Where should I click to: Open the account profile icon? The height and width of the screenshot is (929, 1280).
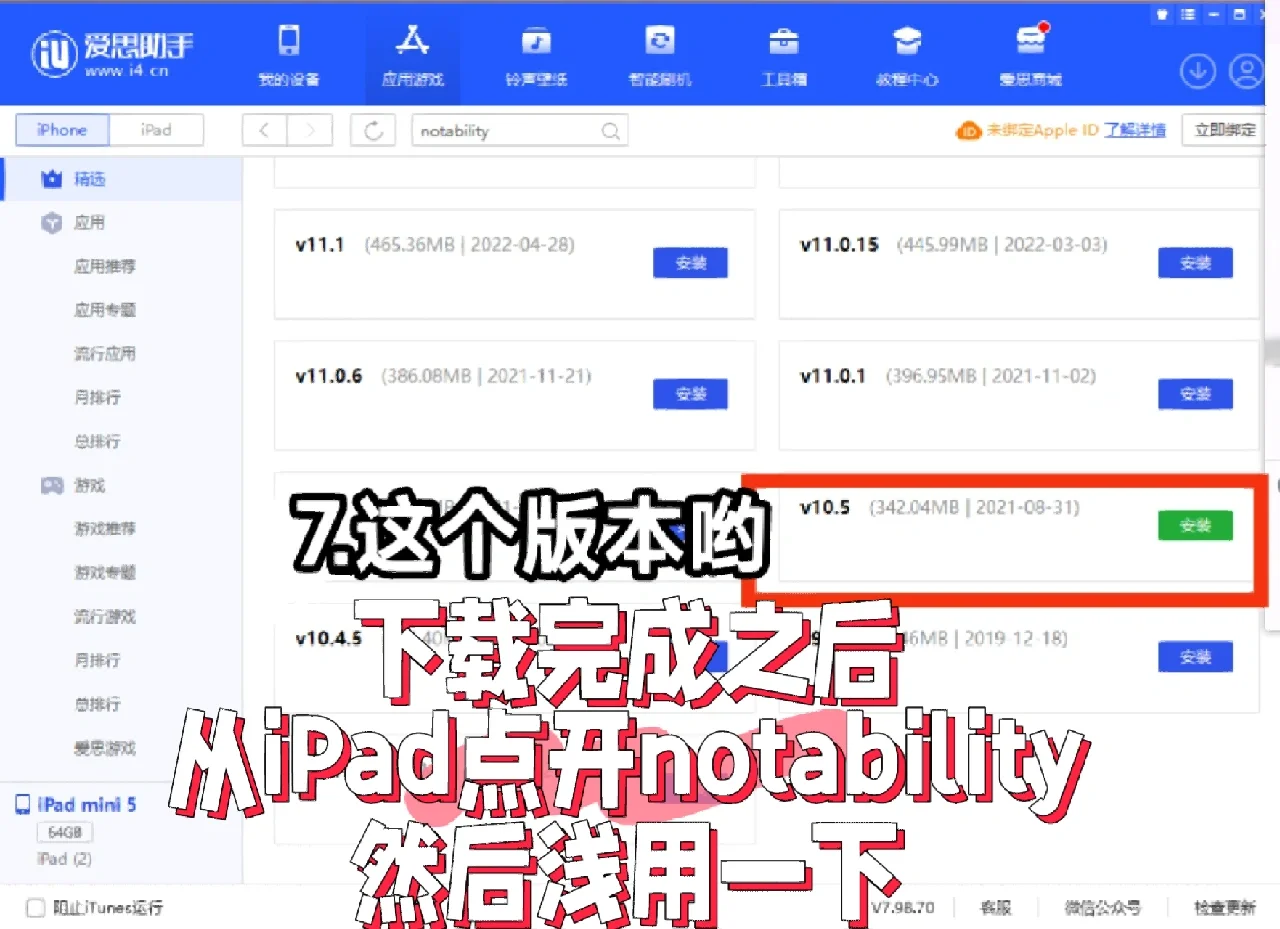pyautogui.click(x=1246, y=71)
